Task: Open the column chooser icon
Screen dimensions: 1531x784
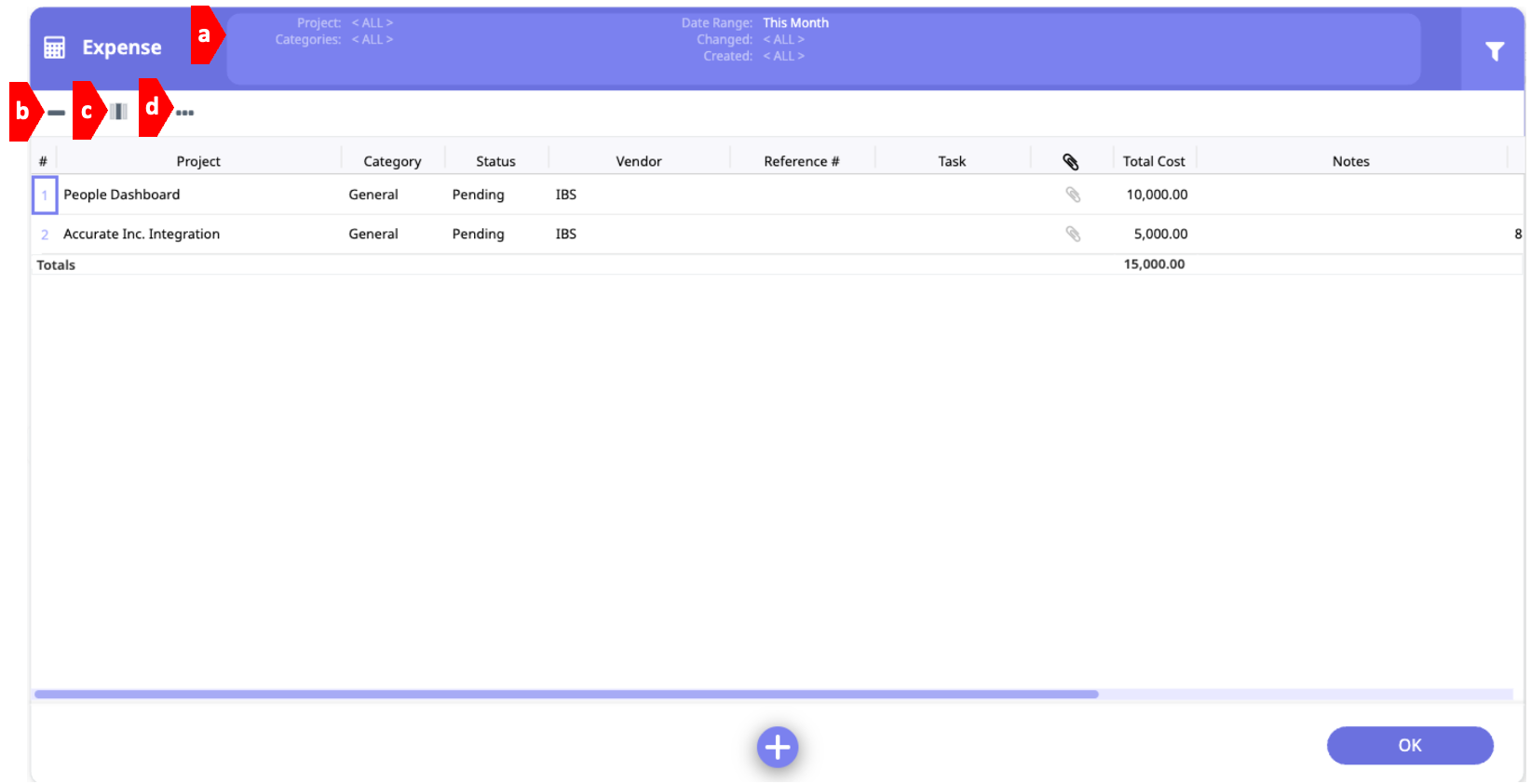Action: click(118, 112)
